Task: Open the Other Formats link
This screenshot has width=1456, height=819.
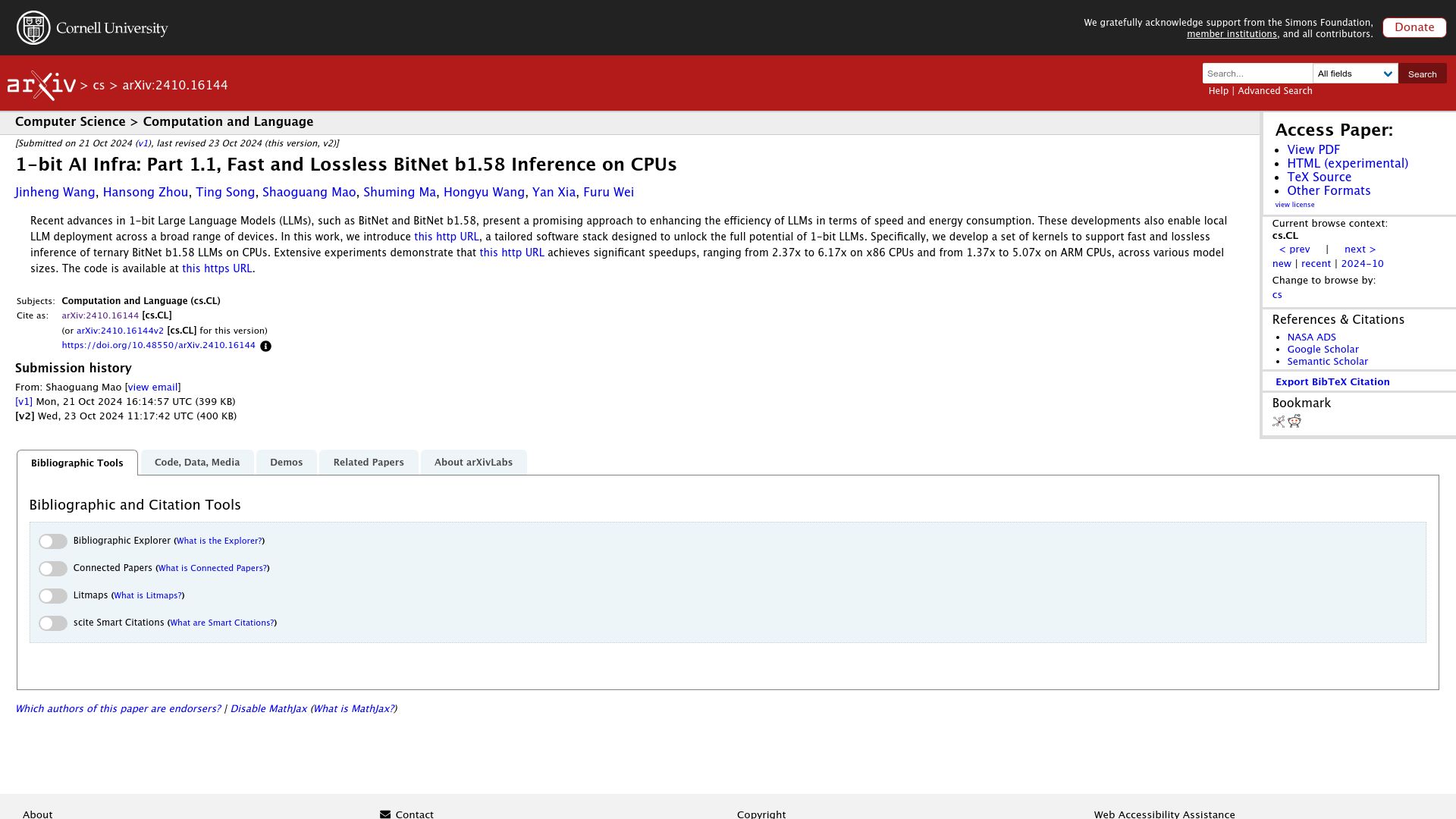Action: tap(1329, 191)
